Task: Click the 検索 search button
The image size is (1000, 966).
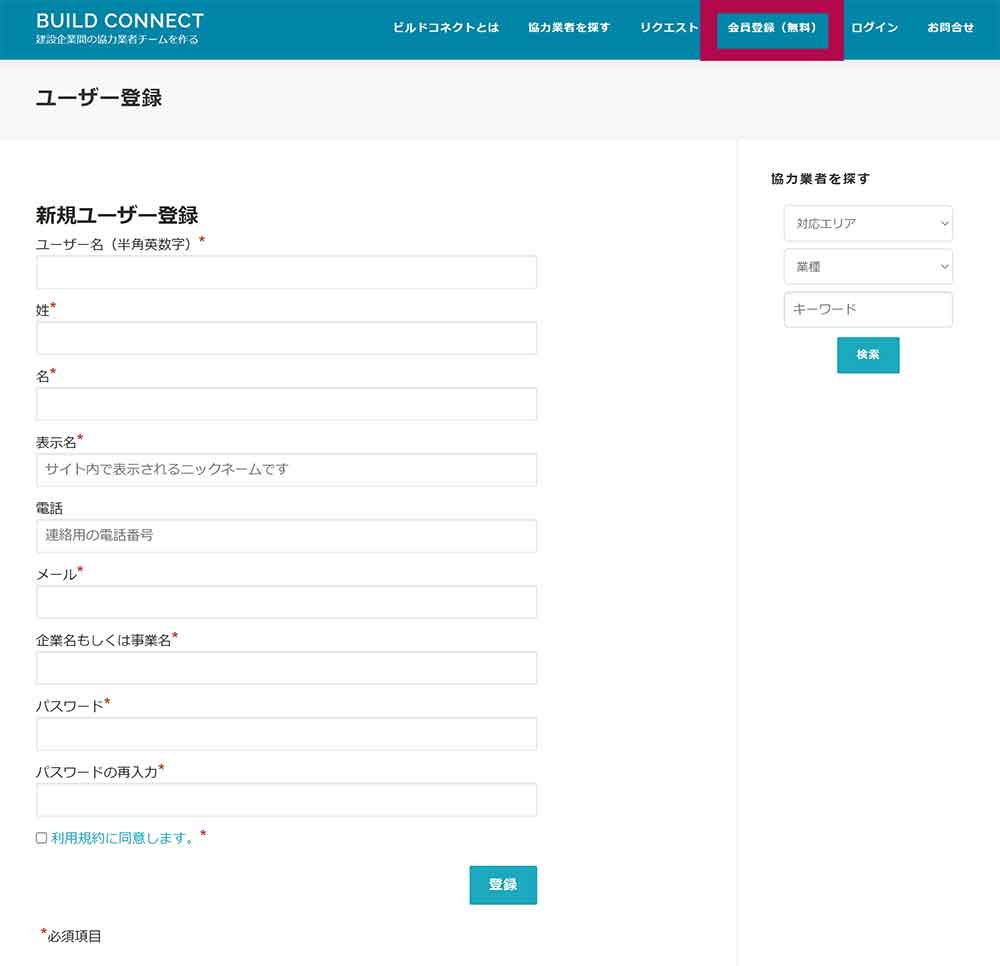Action: point(867,355)
